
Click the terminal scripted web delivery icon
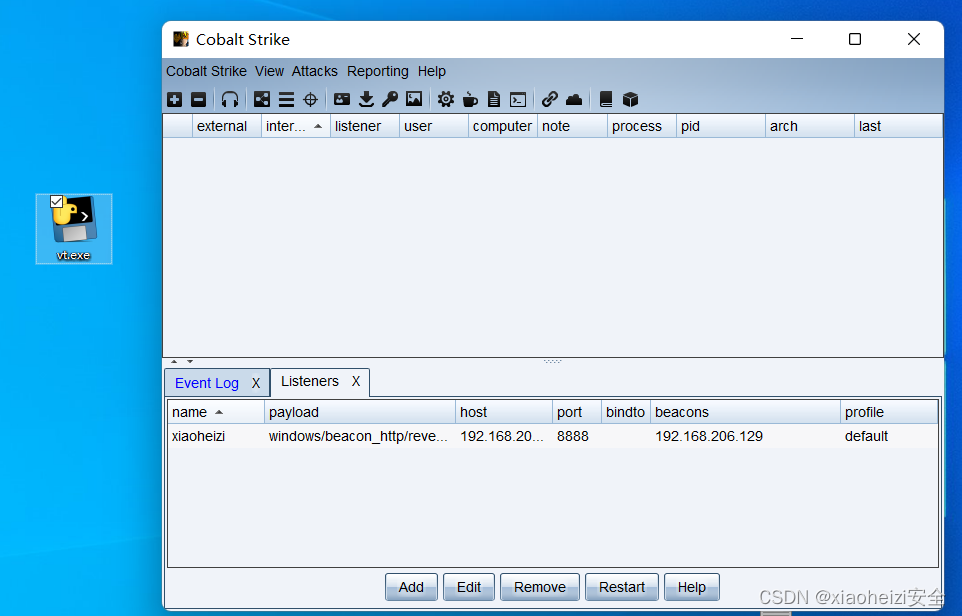[518, 99]
